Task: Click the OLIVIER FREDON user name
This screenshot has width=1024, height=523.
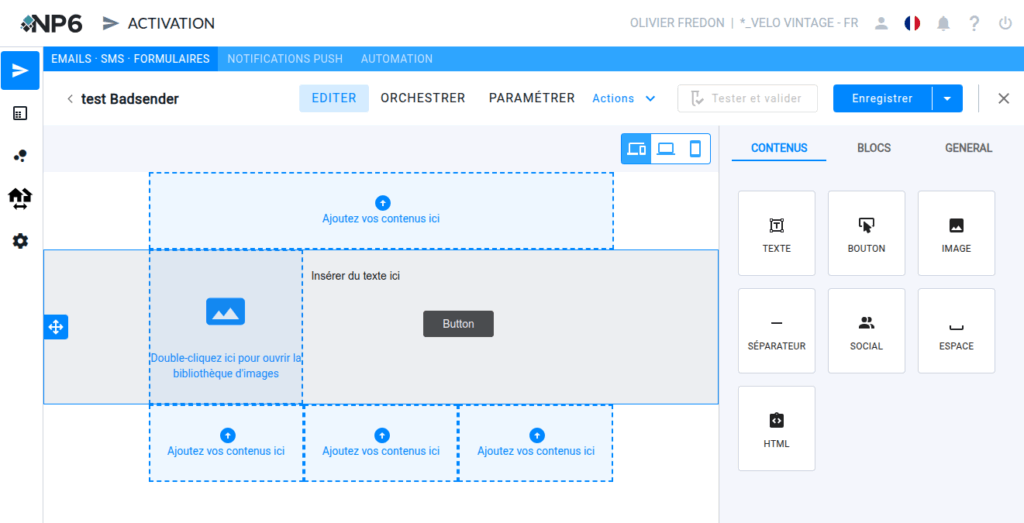Action: [x=677, y=24]
